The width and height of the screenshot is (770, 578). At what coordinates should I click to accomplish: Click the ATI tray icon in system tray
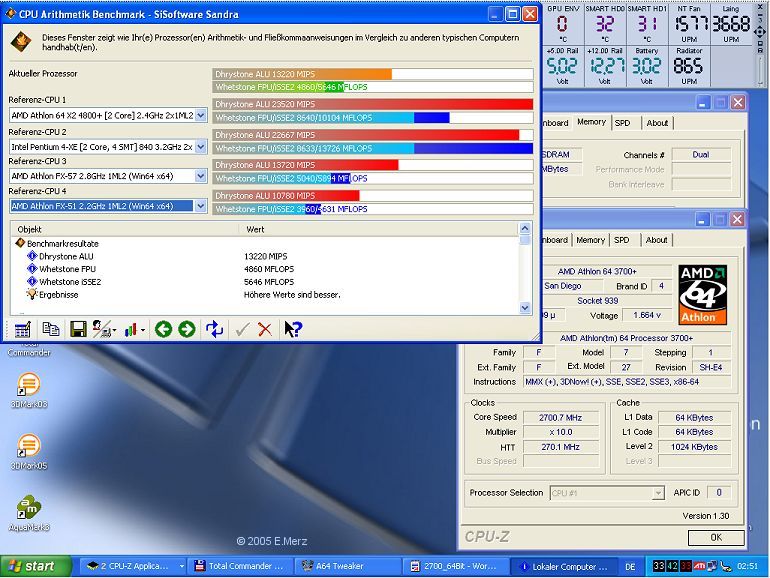click(x=699, y=566)
